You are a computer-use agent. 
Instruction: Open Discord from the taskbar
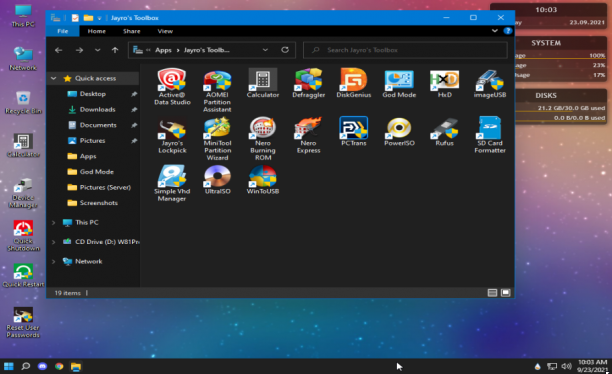tap(42, 366)
